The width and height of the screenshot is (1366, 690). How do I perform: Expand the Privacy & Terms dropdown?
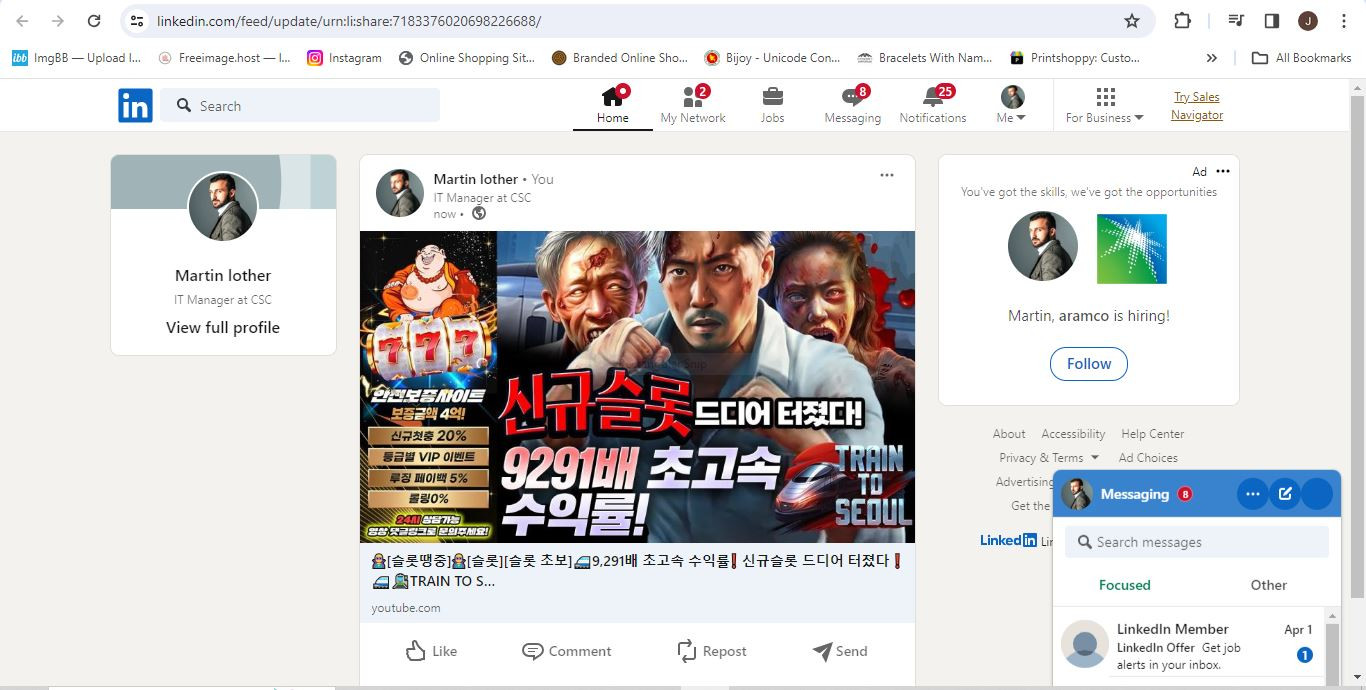coord(1049,458)
